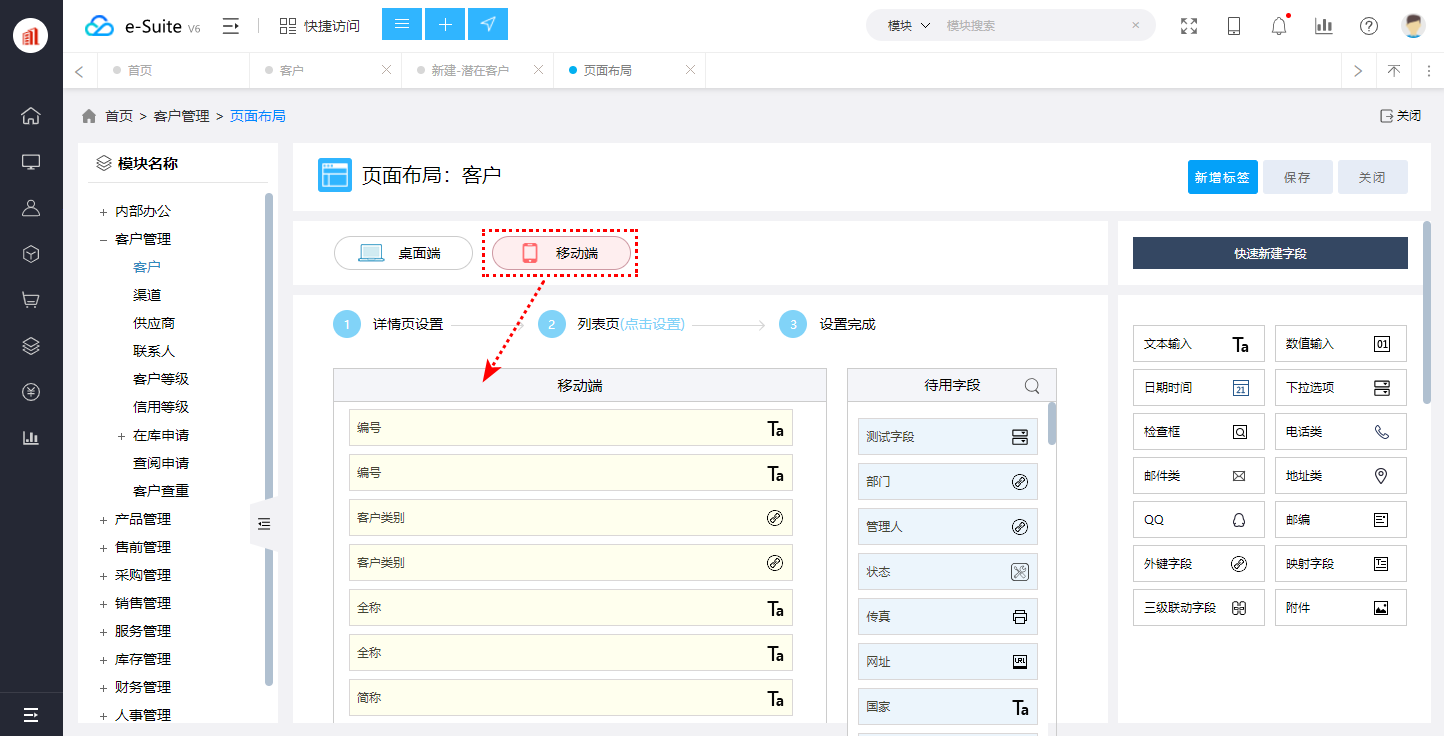Select the 附件 attachment field type

tap(1340, 607)
